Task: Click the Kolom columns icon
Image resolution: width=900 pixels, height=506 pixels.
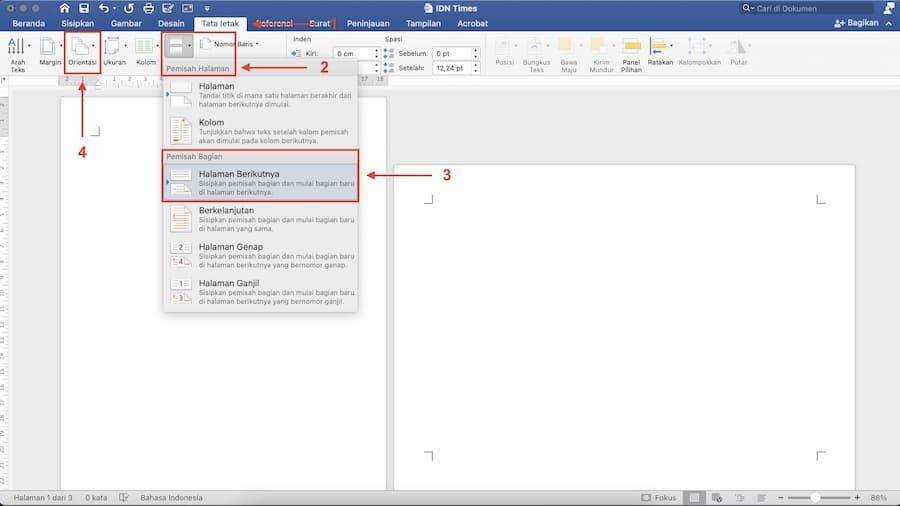Action: click(x=143, y=46)
